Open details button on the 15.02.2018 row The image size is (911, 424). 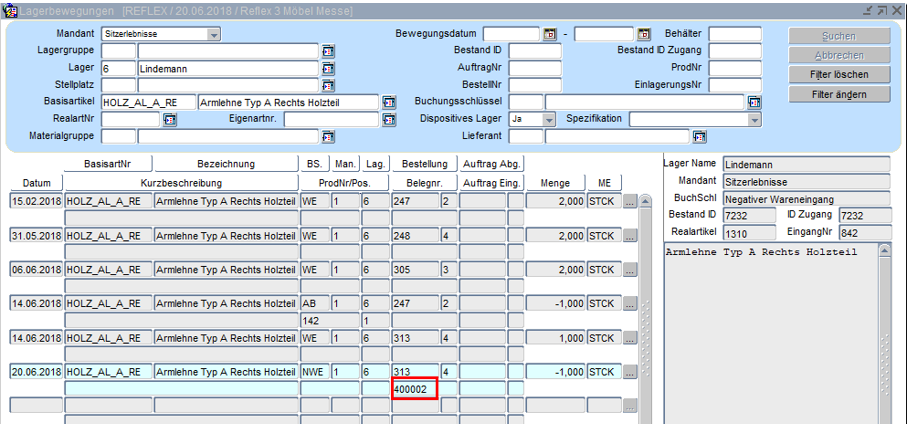click(629, 202)
